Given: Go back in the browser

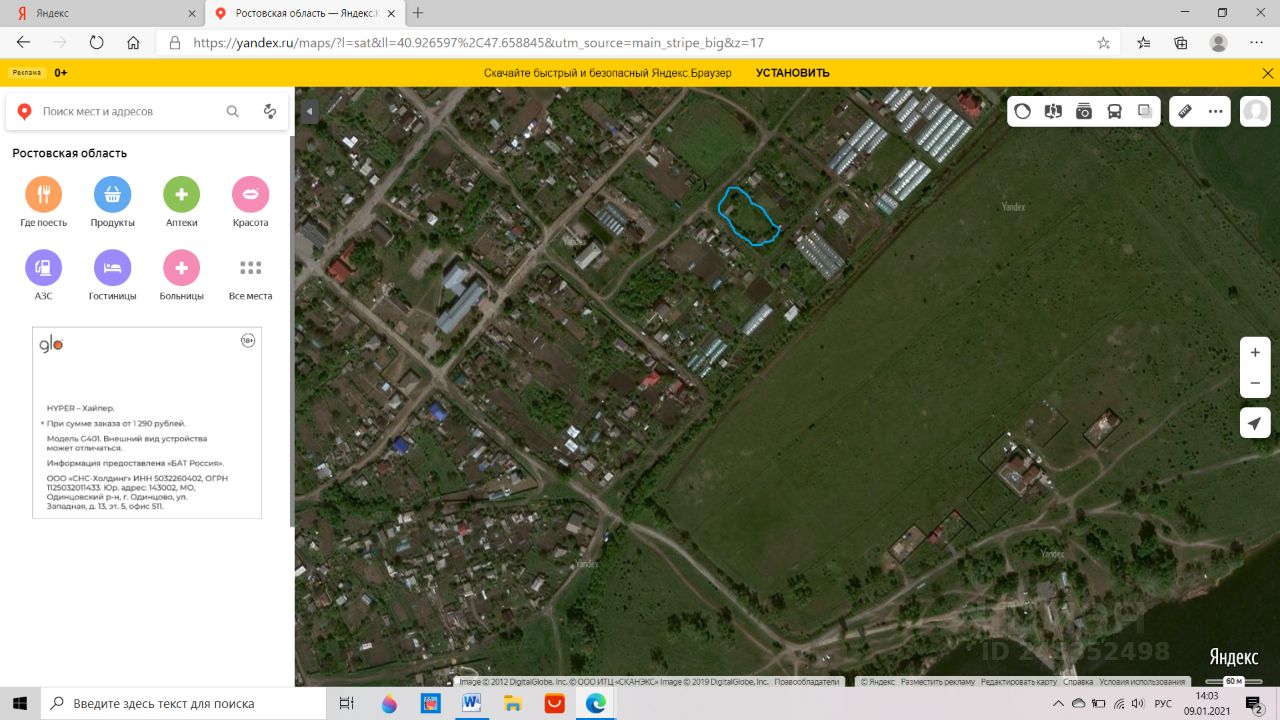Looking at the screenshot, I should [24, 43].
